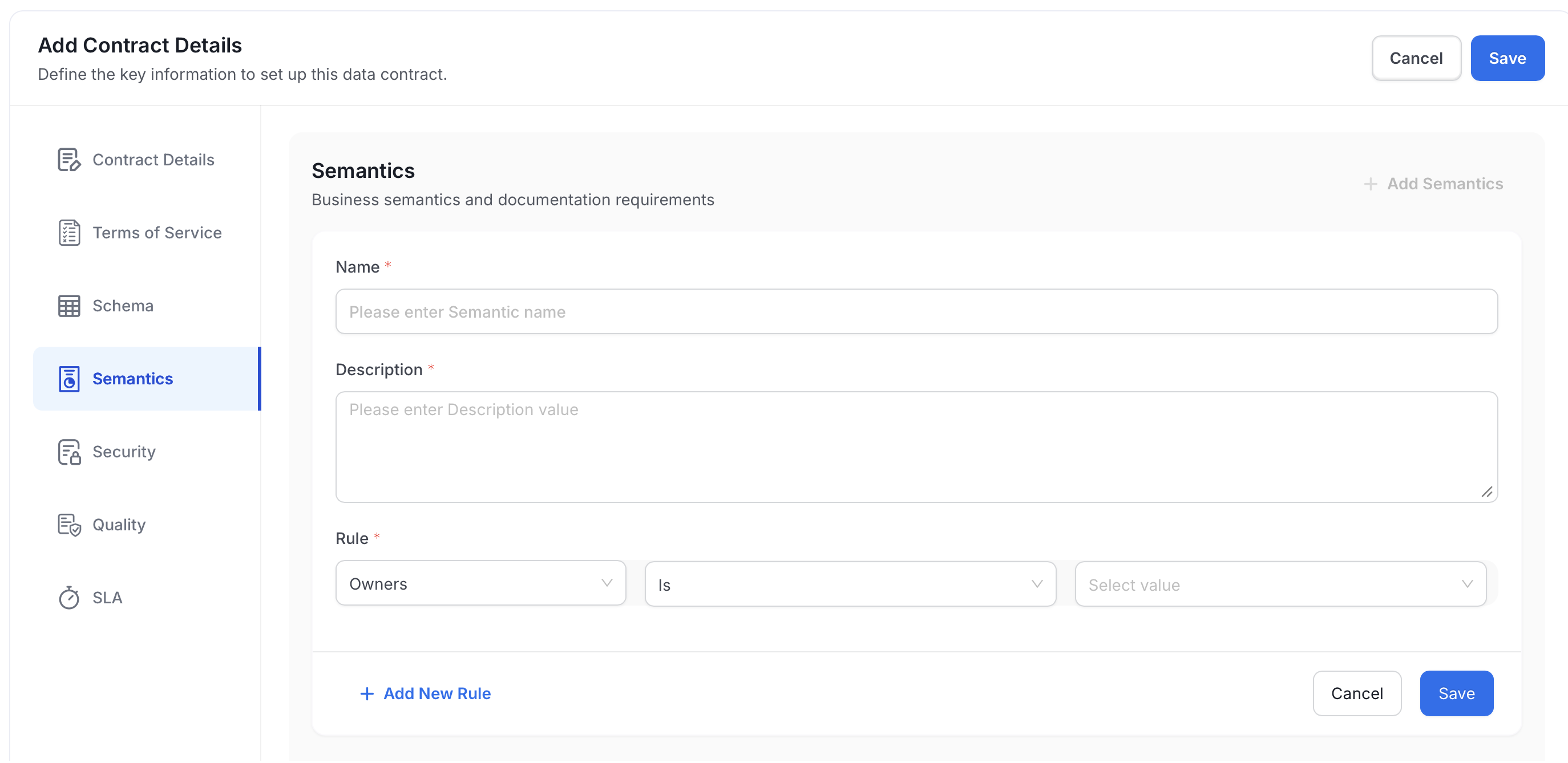1568x763 pixels.
Task: Click the Security lock document icon
Action: coord(69,452)
